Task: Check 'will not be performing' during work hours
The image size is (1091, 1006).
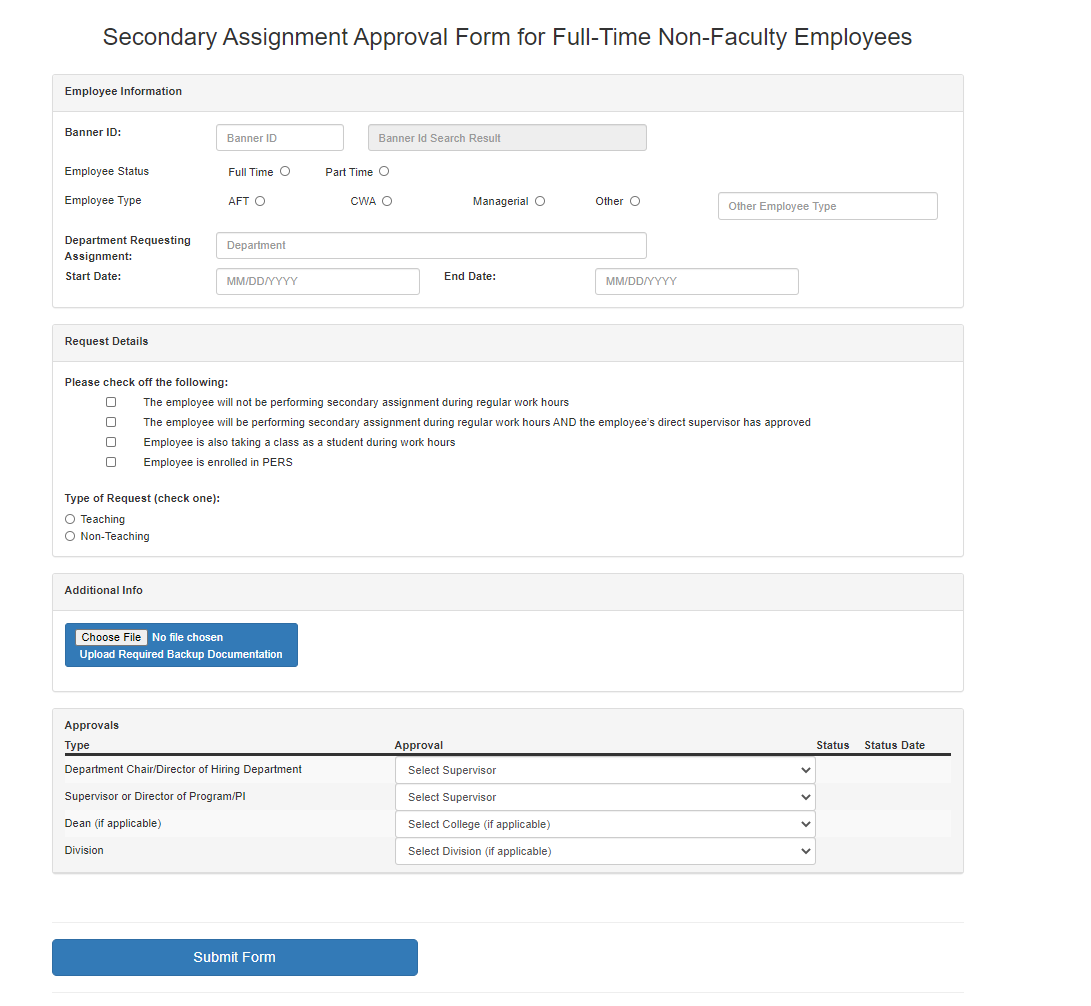Action: click(x=111, y=402)
